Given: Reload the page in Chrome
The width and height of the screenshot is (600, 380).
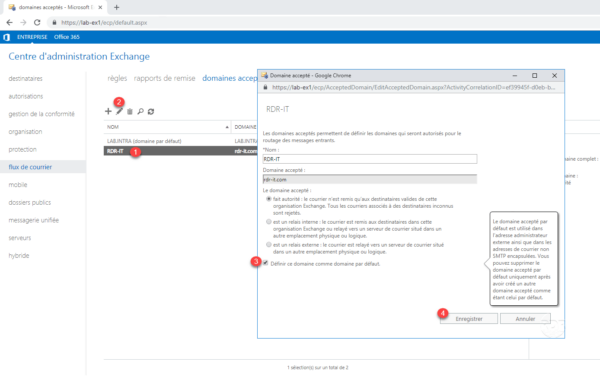Looking at the screenshot, I should [37, 23].
